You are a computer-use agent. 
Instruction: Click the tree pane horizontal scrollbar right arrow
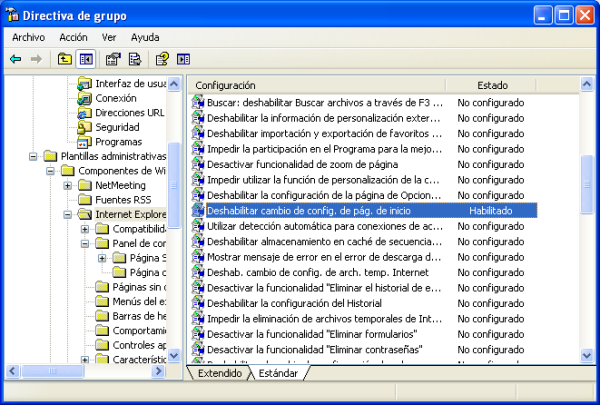pyautogui.click(x=160, y=372)
